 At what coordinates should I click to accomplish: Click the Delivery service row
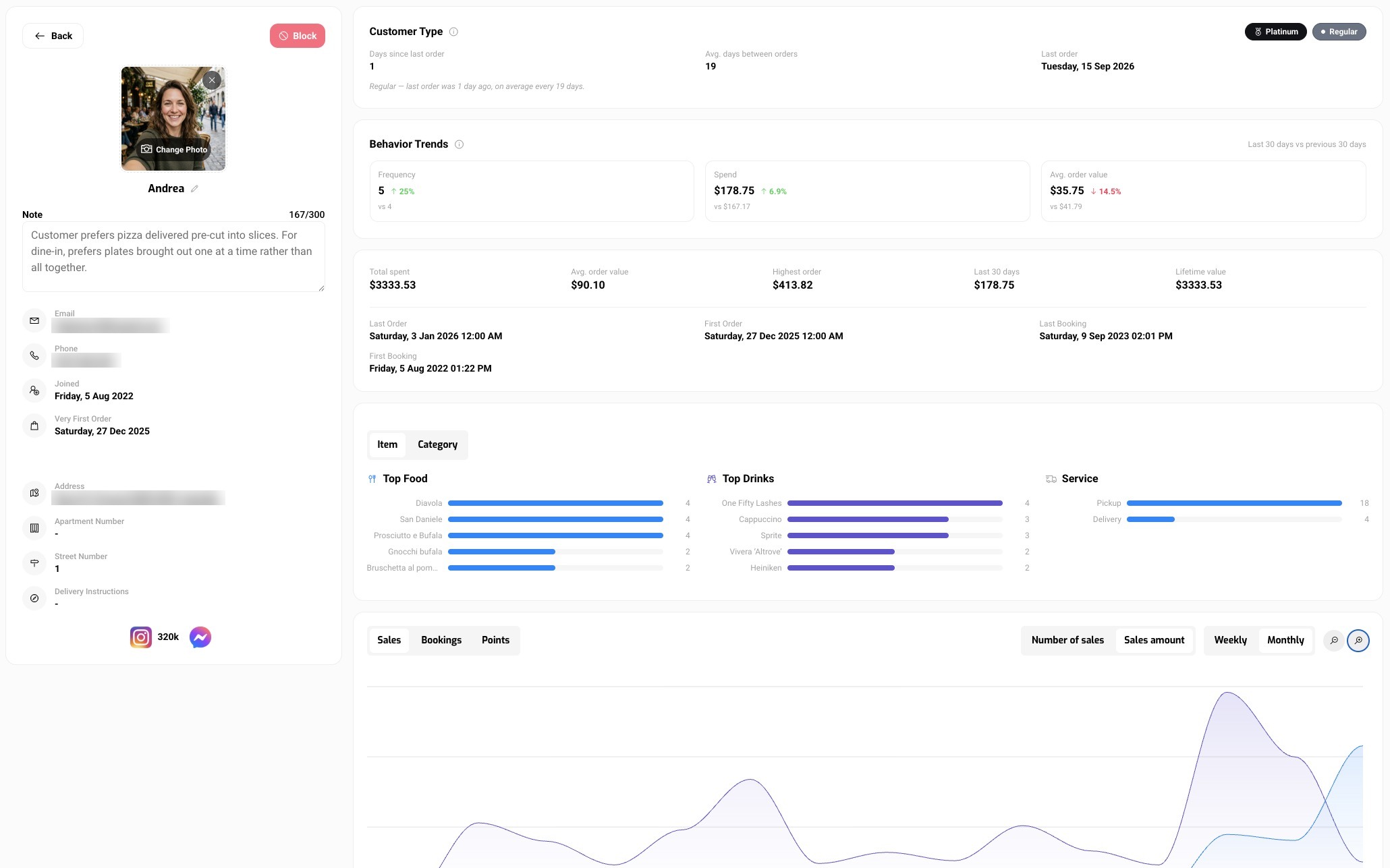pyautogui.click(x=1208, y=519)
